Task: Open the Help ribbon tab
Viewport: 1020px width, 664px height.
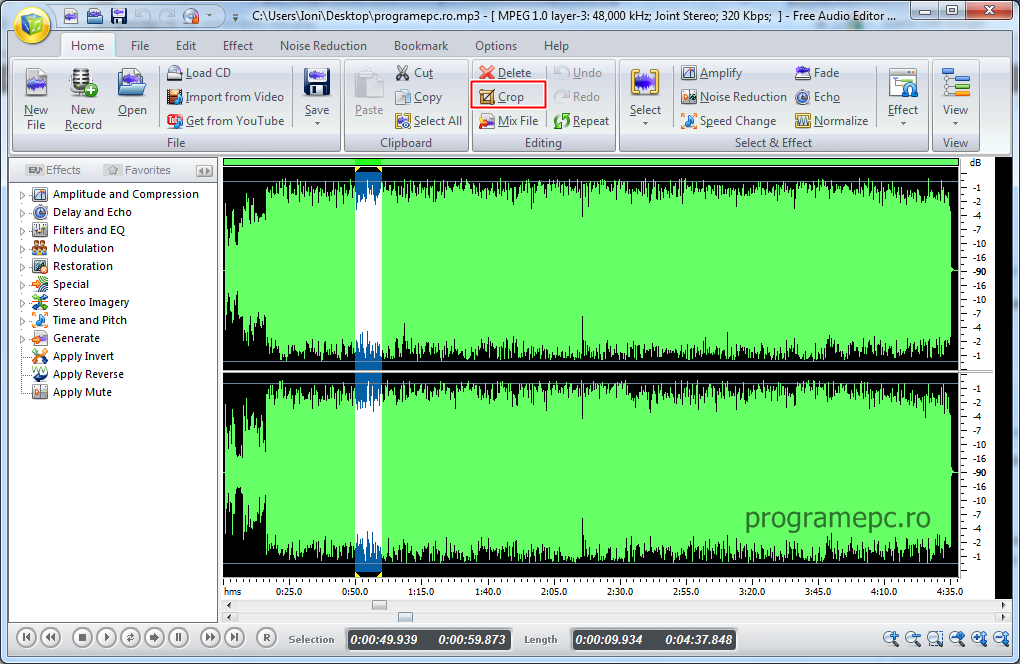Action: point(556,46)
